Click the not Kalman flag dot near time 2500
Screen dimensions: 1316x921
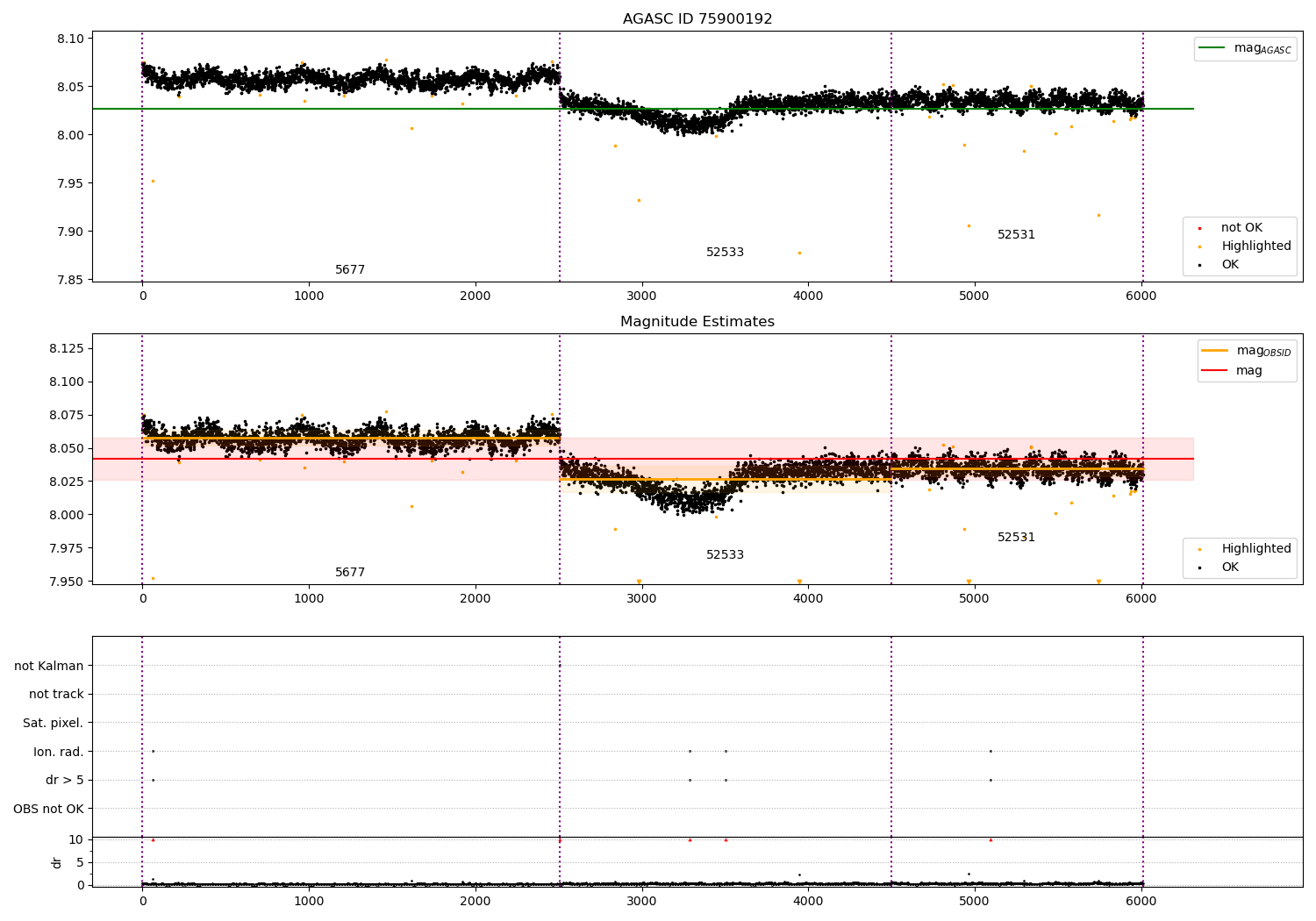(560, 666)
